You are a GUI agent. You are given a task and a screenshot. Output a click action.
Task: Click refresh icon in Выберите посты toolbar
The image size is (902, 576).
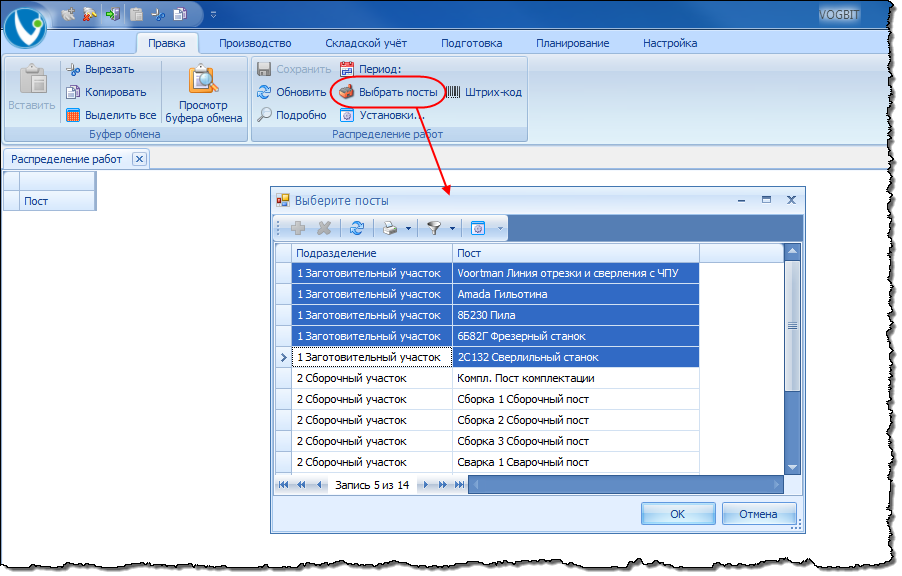[x=357, y=228]
